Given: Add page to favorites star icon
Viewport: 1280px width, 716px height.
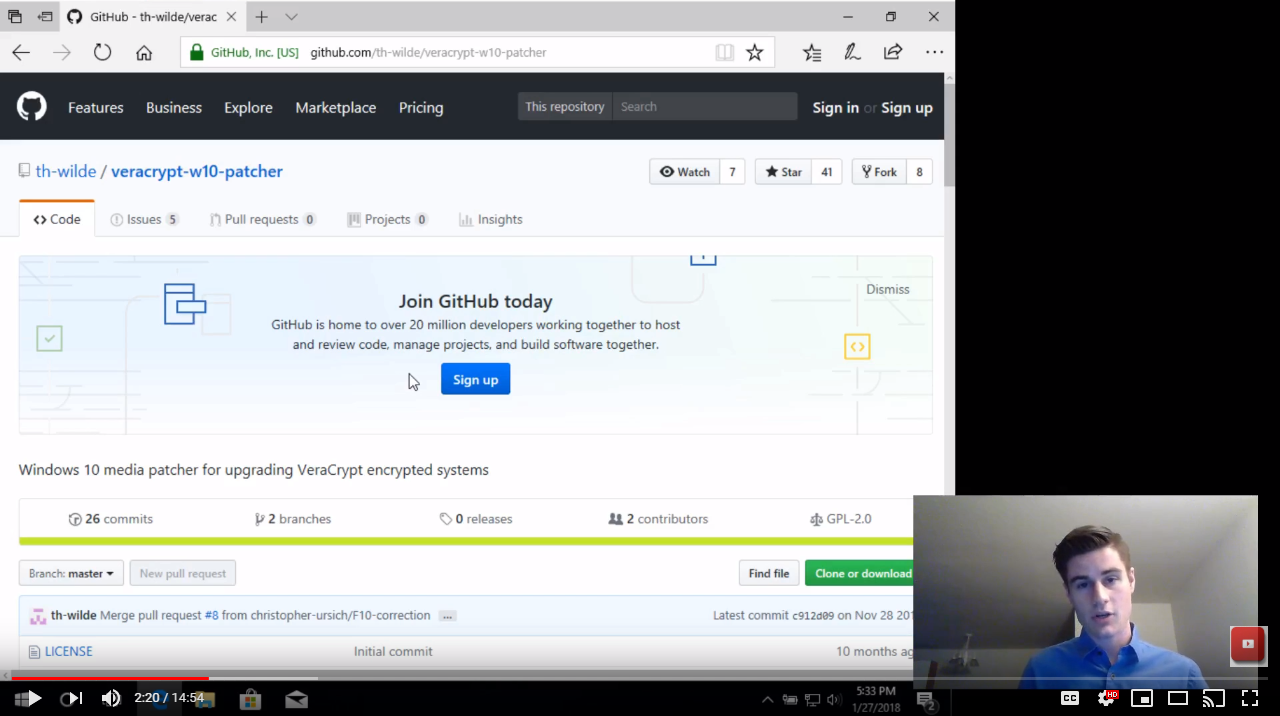Looking at the screenshot, I should tap(755, 52).
